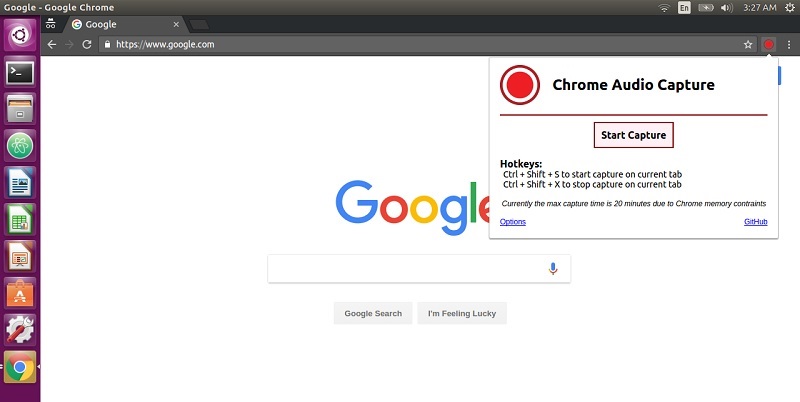Select the Google tab
This screenshot has width=800, height=402.
tap(125, 24)
